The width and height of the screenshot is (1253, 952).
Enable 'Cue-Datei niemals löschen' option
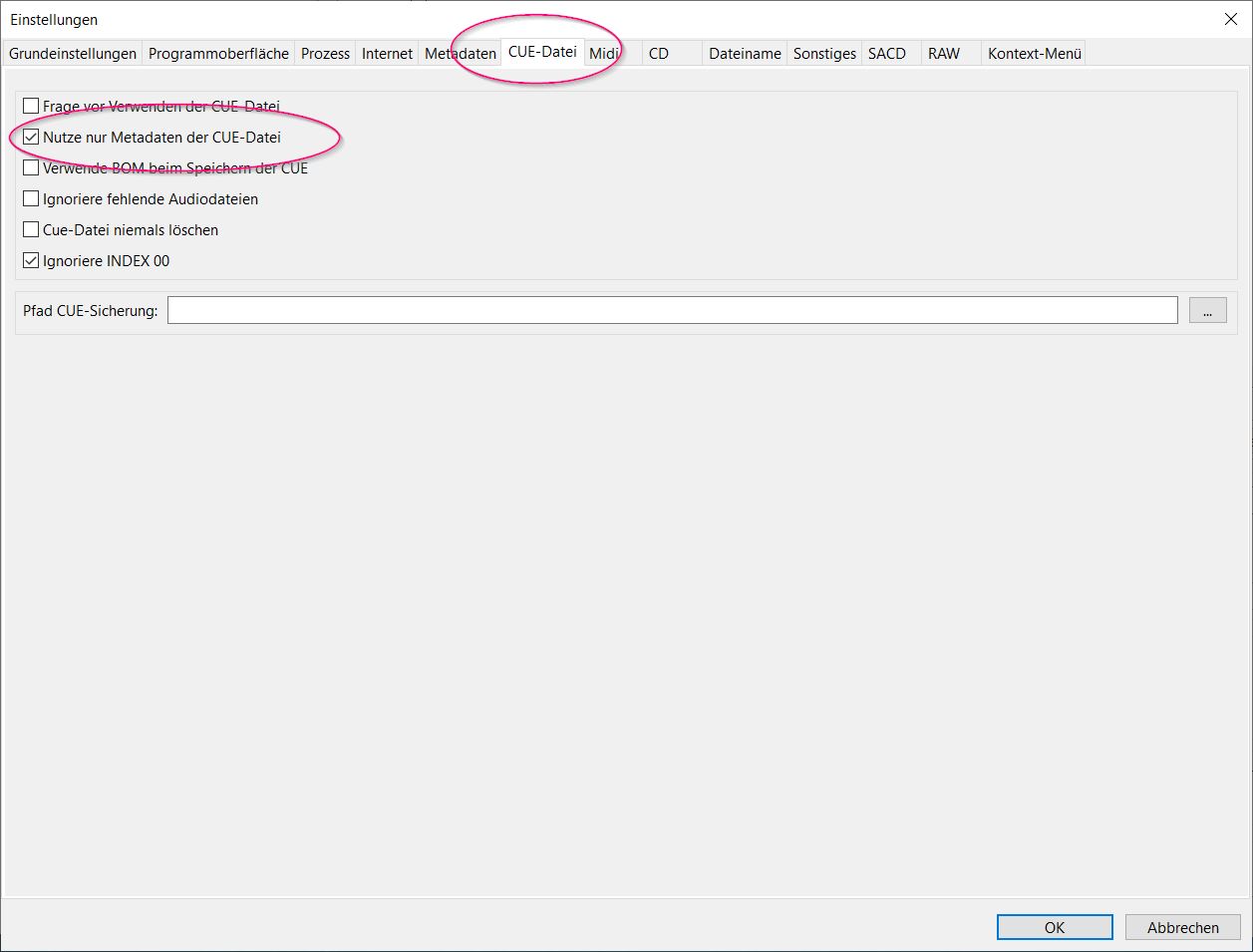click(x=31, y=229)
